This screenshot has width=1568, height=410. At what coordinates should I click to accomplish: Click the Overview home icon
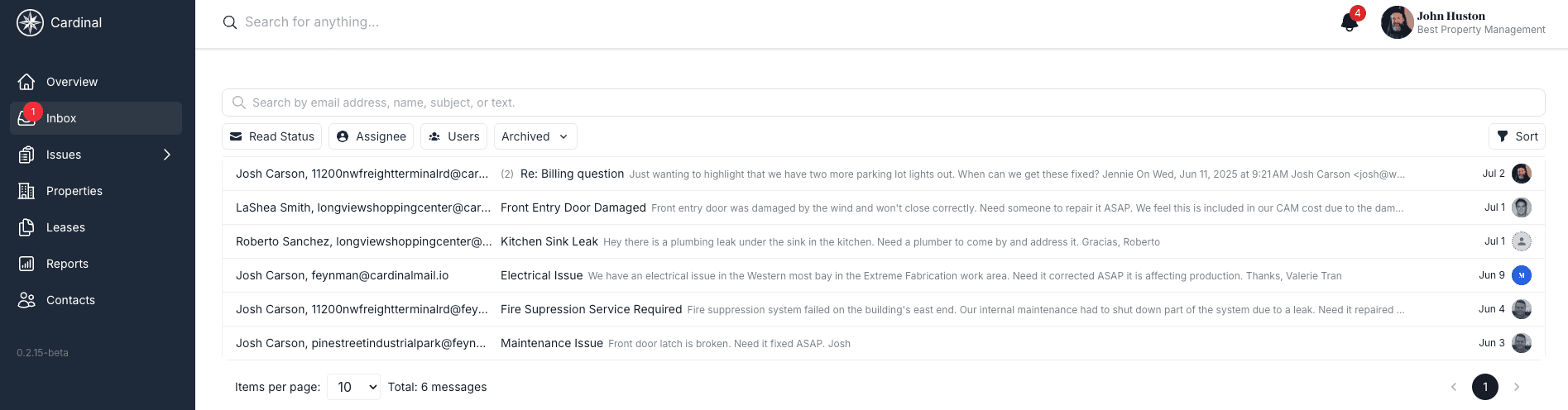[x=26, y=82]
